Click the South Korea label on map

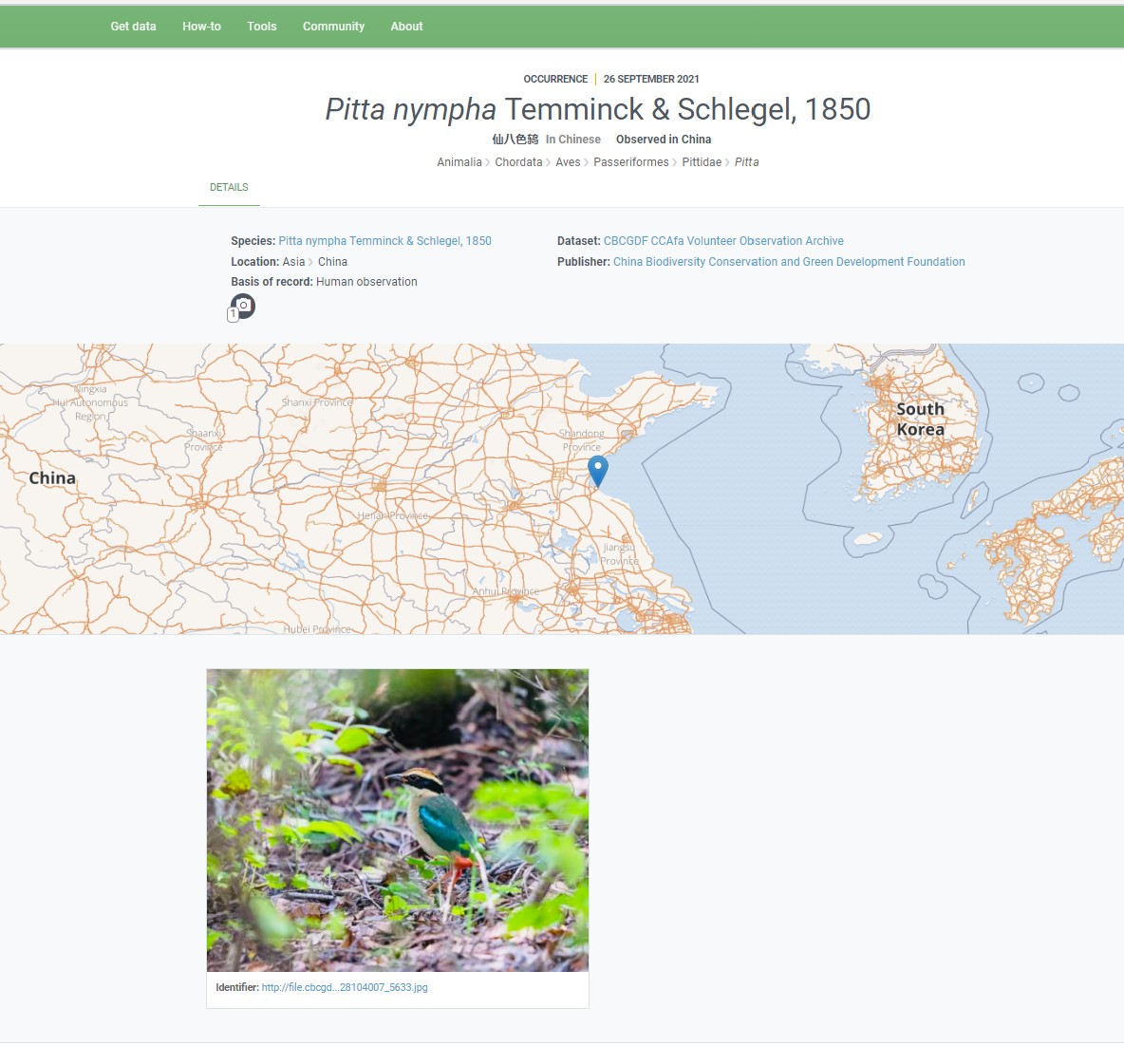(x=920, y=420)
